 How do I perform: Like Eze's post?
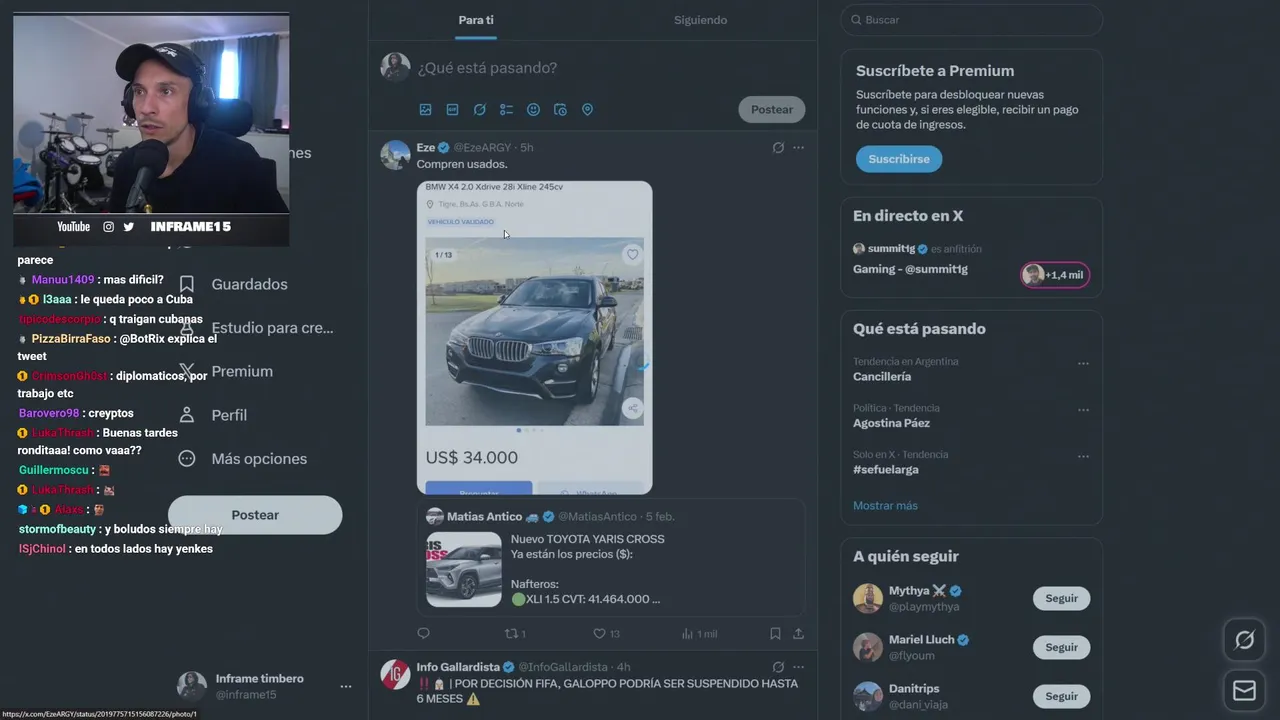click(x=607, y=633)
